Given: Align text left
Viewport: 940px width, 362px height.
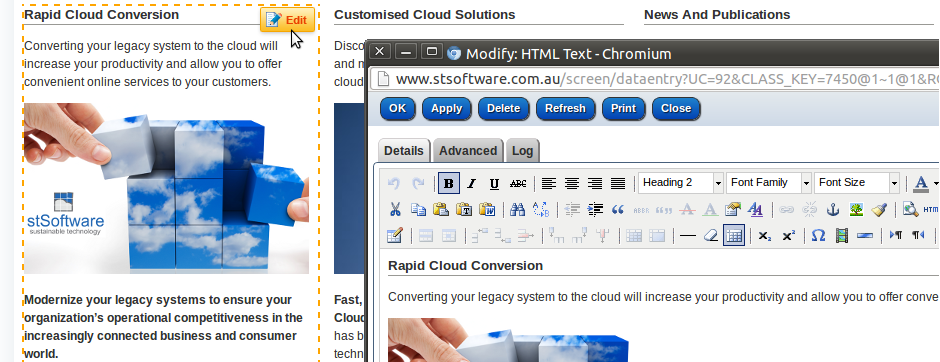Looking at the screenshot, I should click(549, 183).
